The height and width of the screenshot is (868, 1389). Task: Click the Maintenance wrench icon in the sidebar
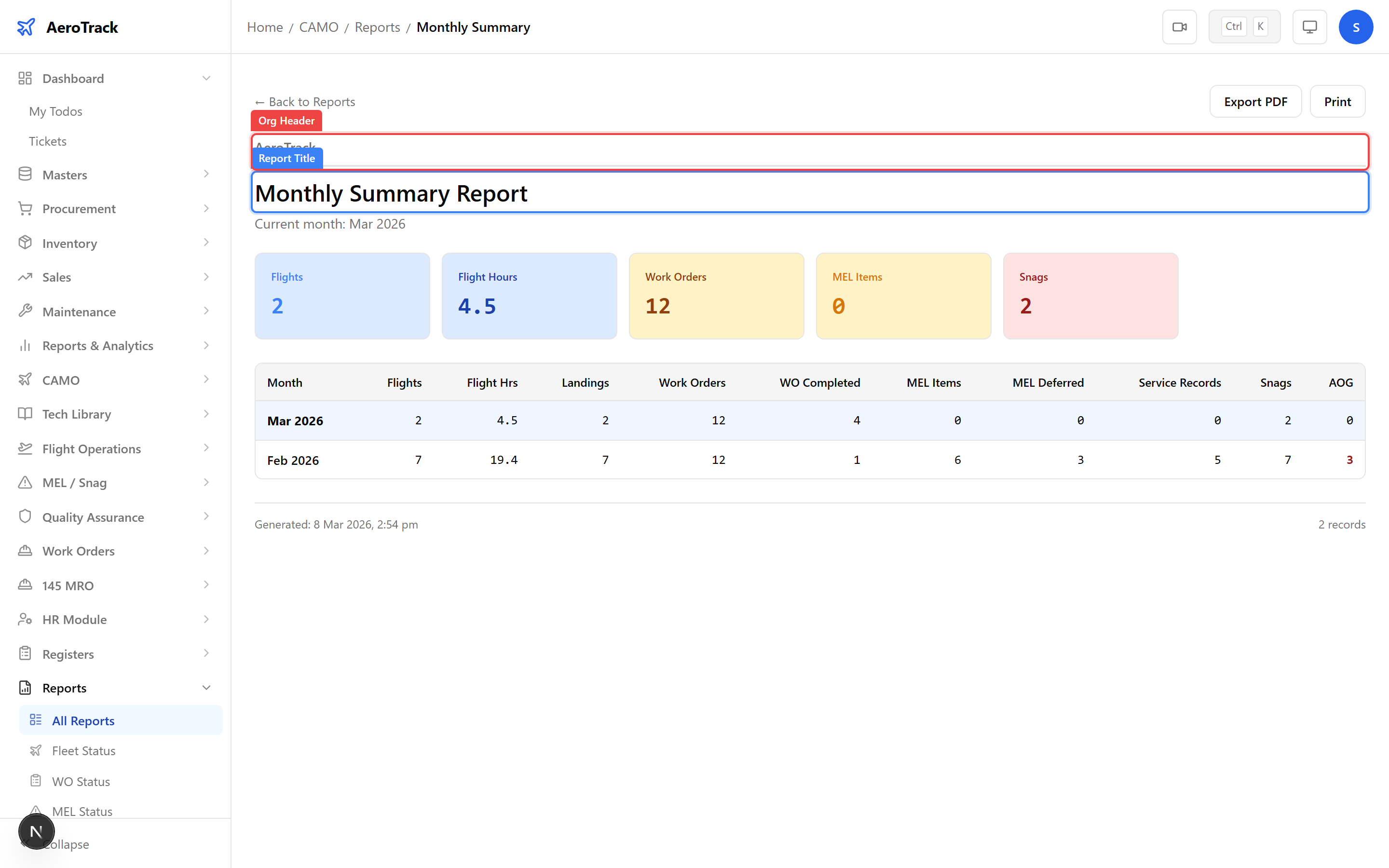coord(25,311)
